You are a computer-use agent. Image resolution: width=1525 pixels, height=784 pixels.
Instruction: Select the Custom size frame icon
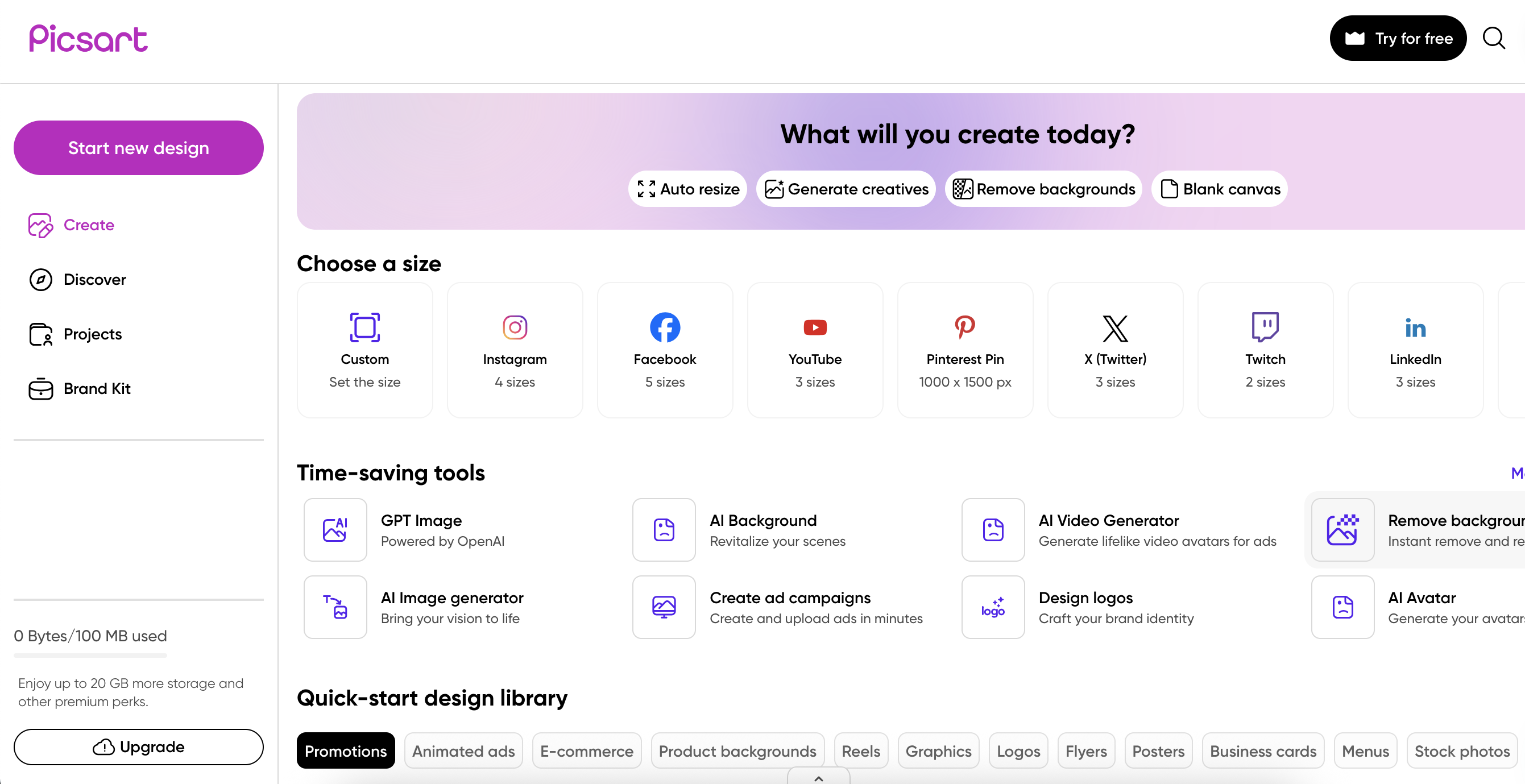(364, 327)
